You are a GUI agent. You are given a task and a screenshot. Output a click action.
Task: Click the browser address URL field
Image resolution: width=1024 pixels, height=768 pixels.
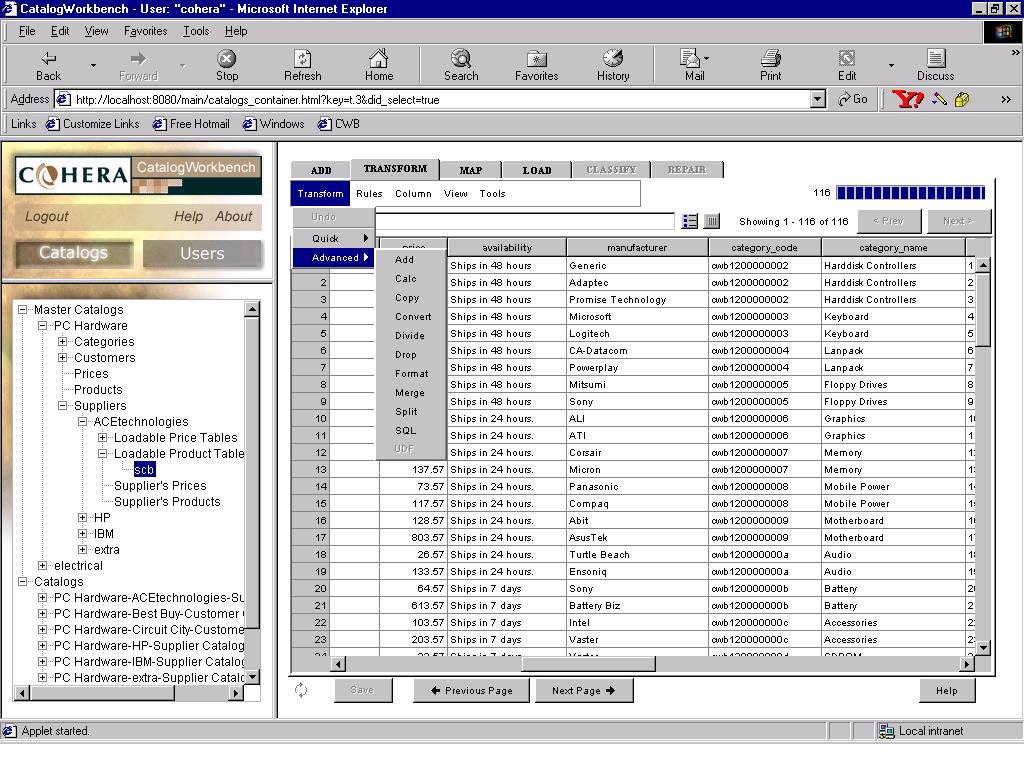point(432,99)
